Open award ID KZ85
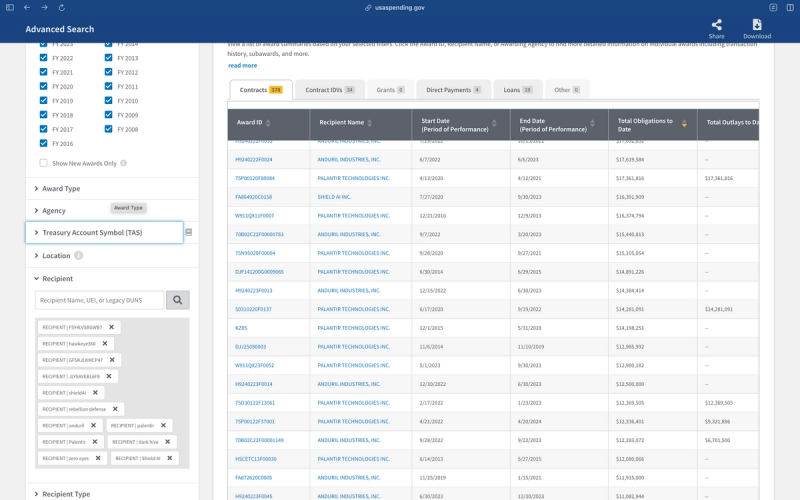The width and height of the screenshot is (800, 500). point(241,328)
